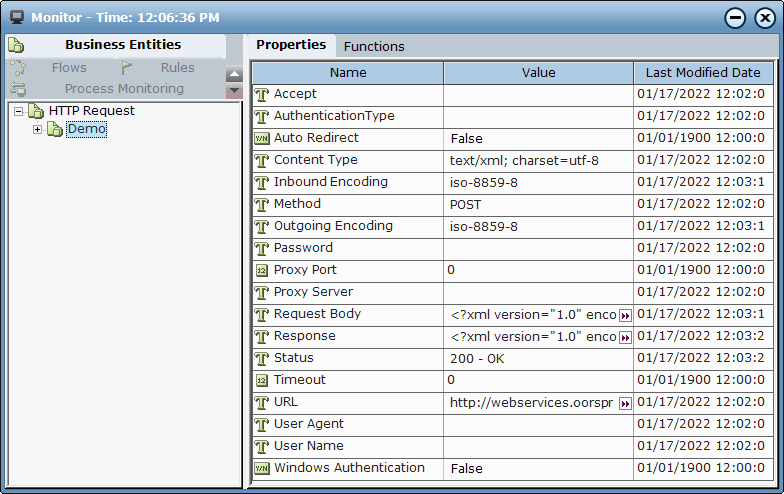Expand the Response value with its arrow button
Screen dimensions: 784x494
[625, 337]
